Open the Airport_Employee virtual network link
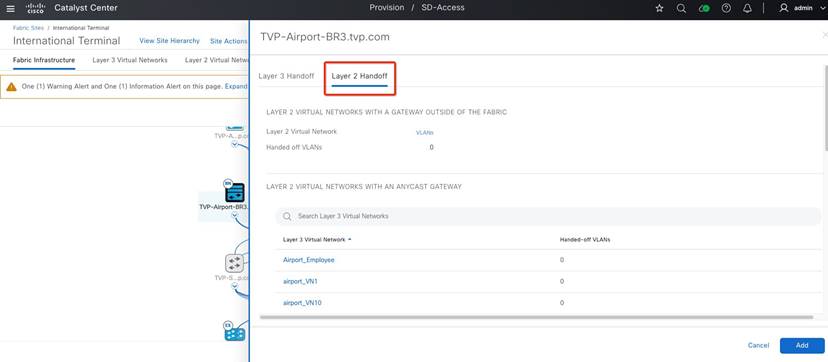This screenshot has height=362, width=828. point(309,260)
